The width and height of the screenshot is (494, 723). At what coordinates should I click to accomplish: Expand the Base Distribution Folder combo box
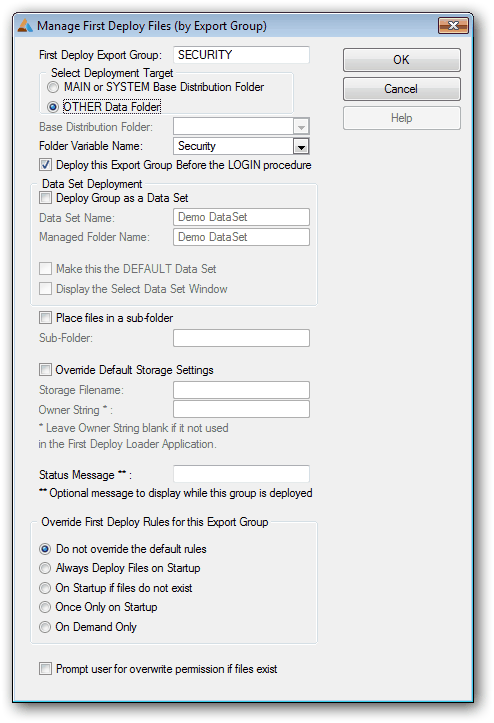(x=301, y=127)
